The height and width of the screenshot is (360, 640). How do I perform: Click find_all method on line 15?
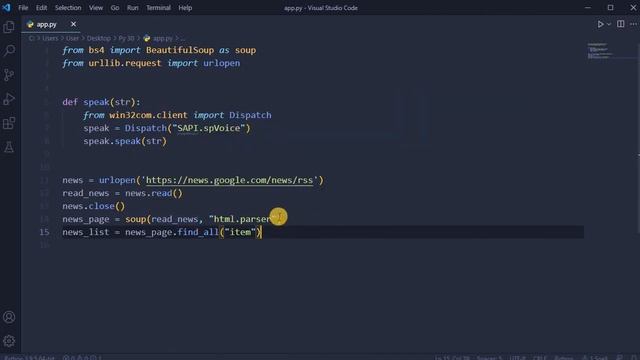(198, 232)
